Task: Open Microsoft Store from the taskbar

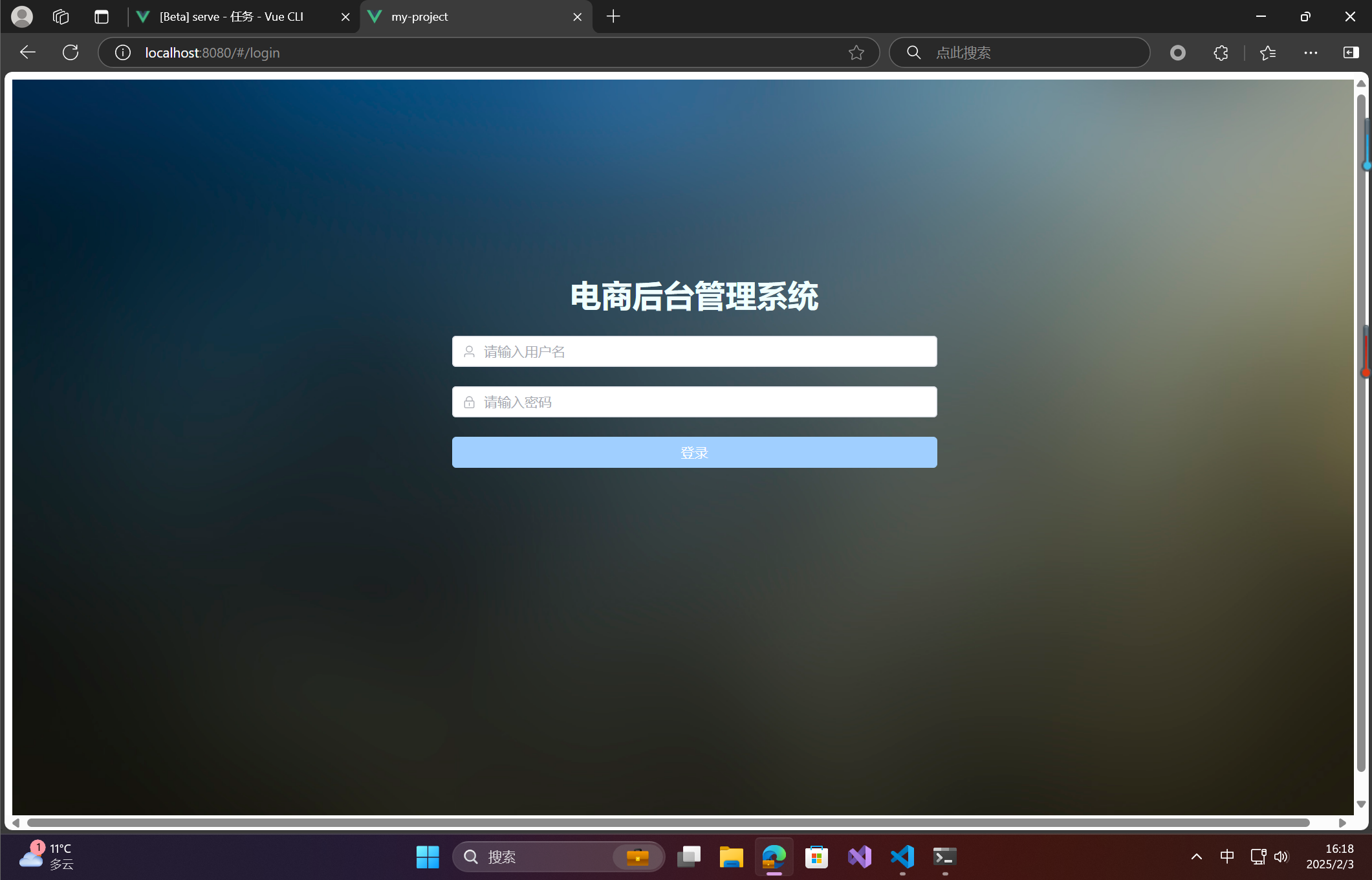Action: click(816, 857)
